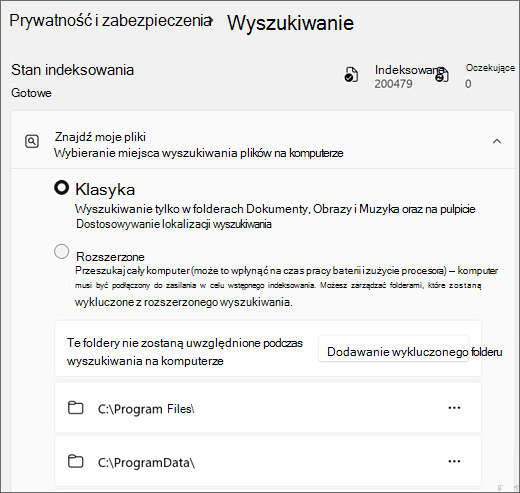
Task: Click the Te foldery nie zostaną uwzględnione text
Action: (185, 352)
